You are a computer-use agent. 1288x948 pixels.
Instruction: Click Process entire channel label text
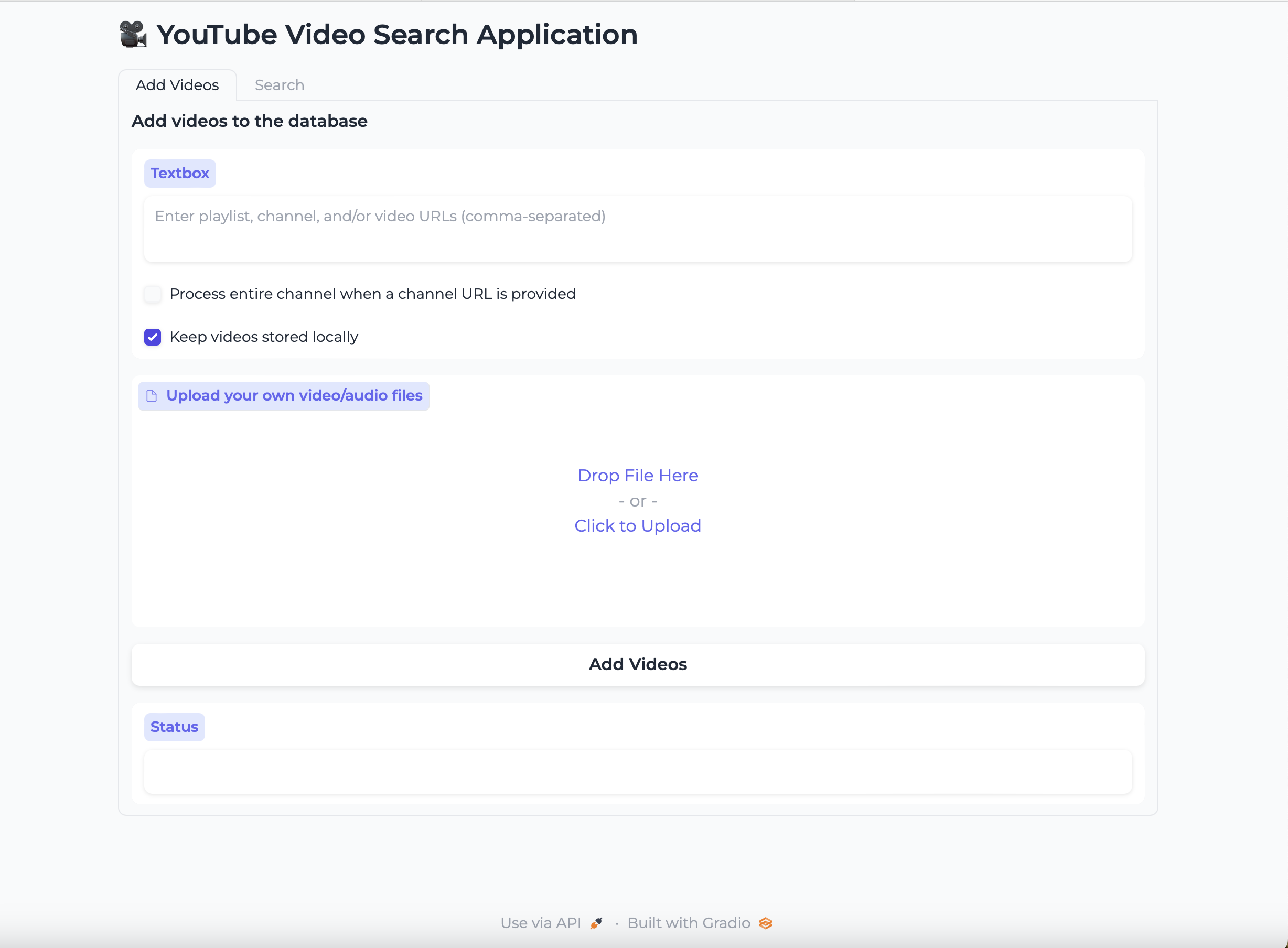[372, 294]
